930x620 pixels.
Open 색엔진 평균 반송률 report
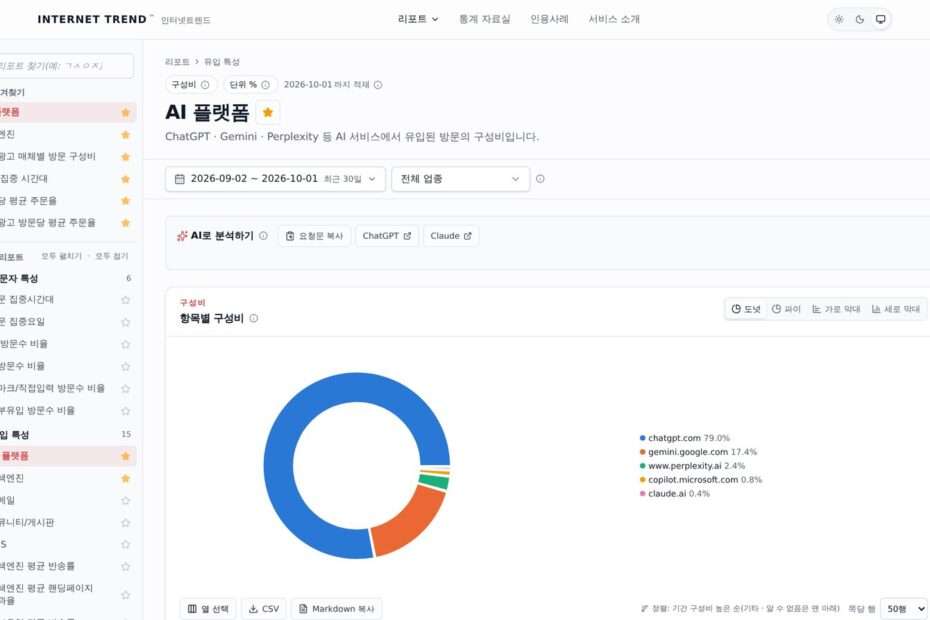37,566
